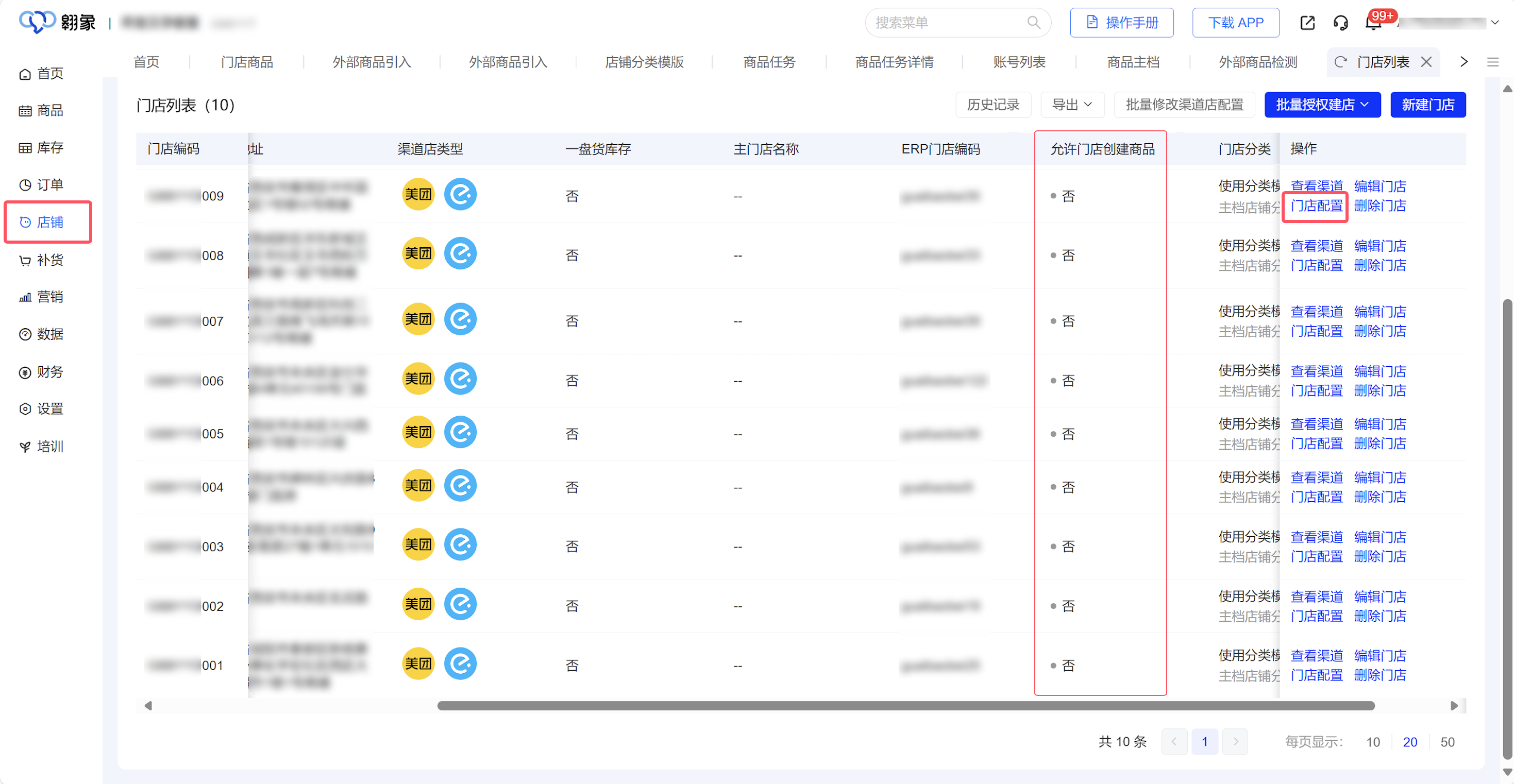Select 补货 in the left sidebar
The height and width of the screenshot is (784, 1514).
click(x=48, y=260)
